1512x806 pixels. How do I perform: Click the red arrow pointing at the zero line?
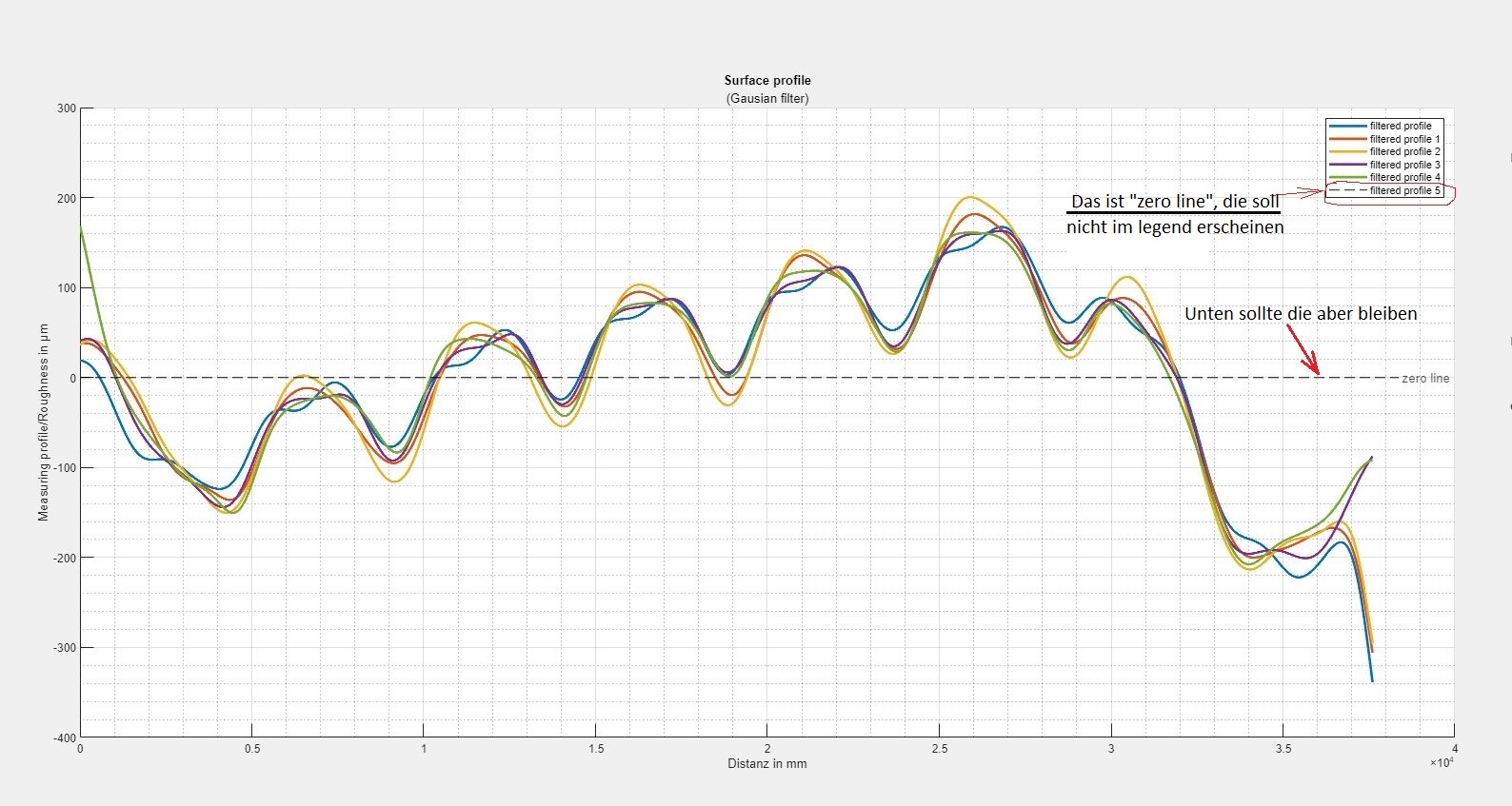(1303, 349)
